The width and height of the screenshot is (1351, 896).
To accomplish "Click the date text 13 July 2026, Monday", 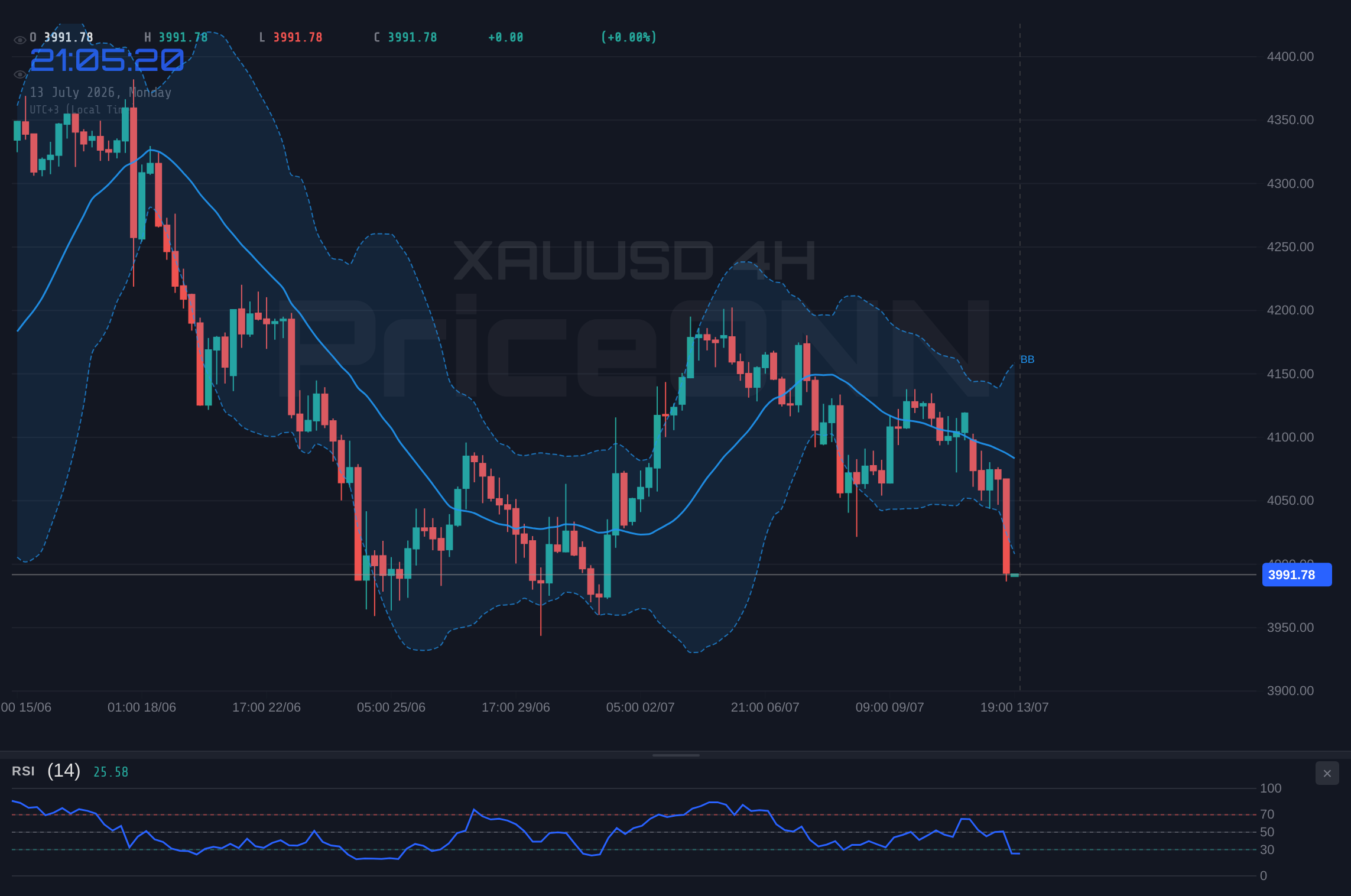I will tap(100, 92).
